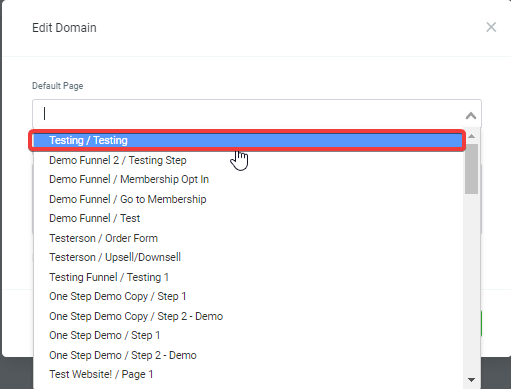Pick One Step Demo Copy / Step 2 - Demo
The width and height of the screenshot is (511, 389).
248,316
